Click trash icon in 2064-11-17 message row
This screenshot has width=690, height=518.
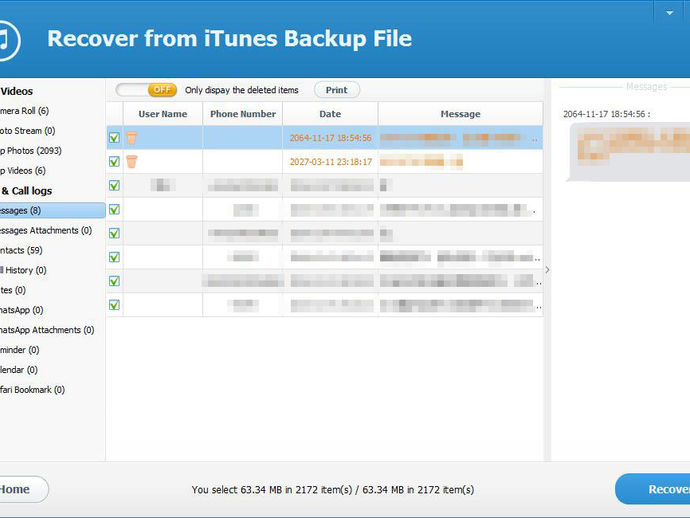tap(132, 138)
